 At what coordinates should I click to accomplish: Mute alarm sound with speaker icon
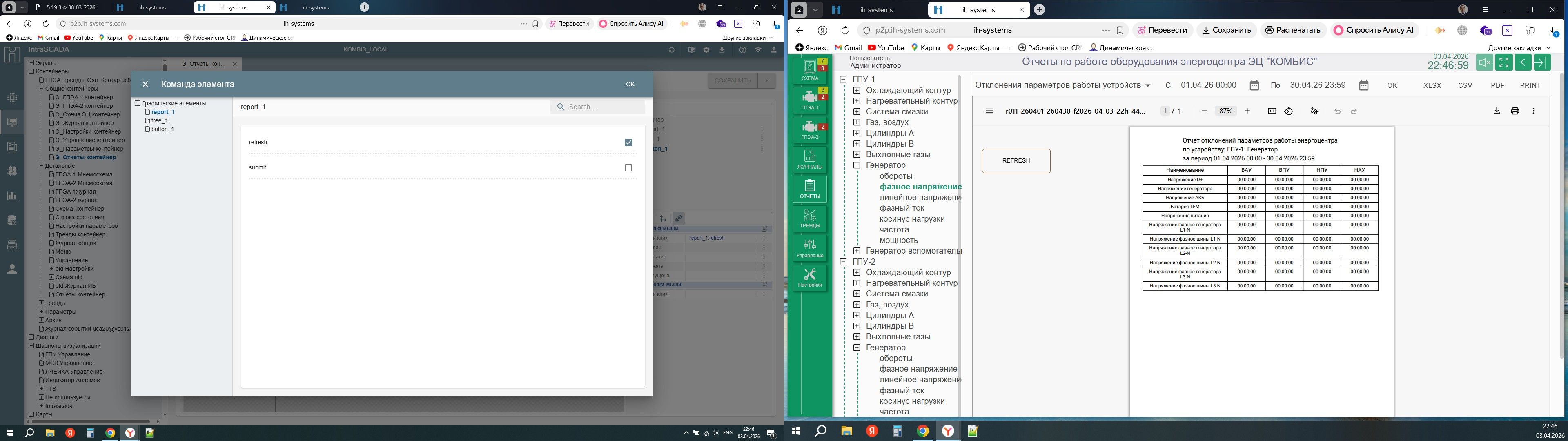pos(1484,63)
